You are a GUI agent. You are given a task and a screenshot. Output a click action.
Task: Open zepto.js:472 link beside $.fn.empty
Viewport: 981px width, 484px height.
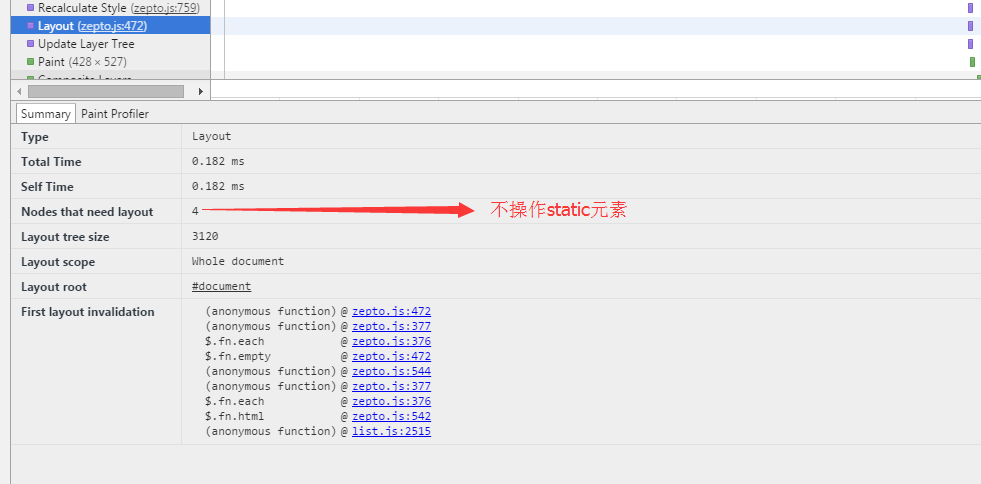(x=391, y=356)
